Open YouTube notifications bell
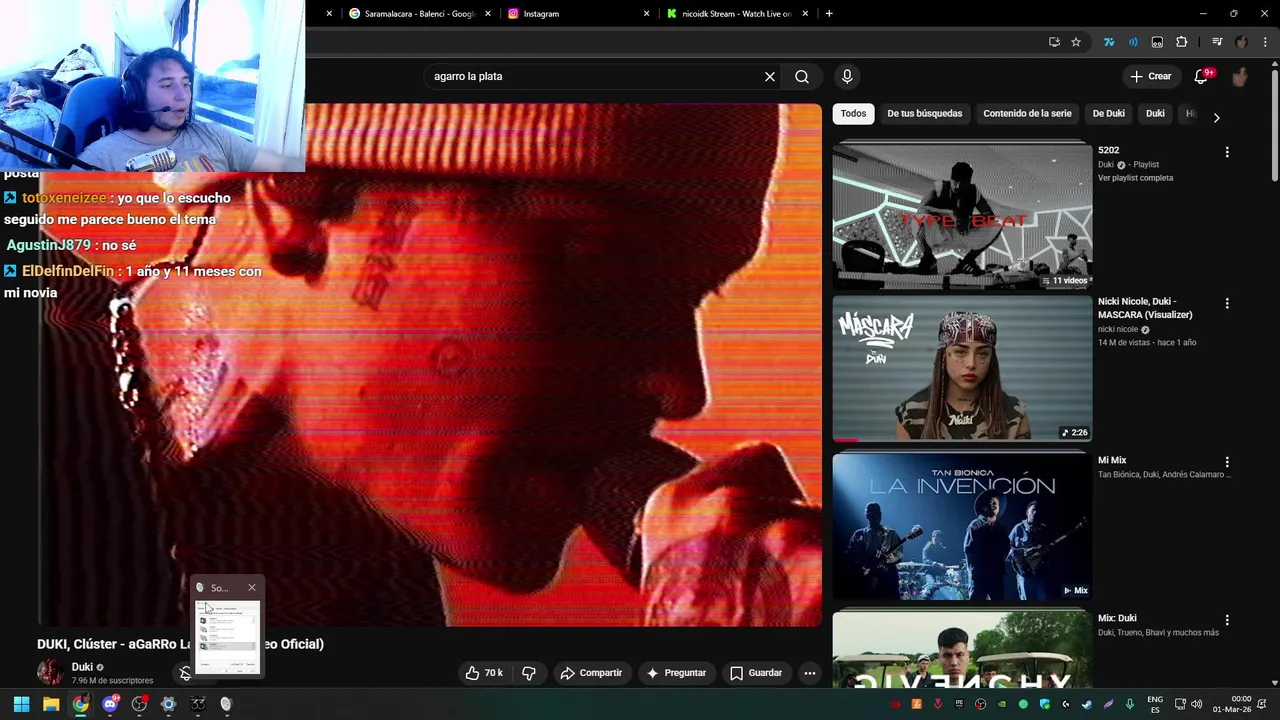Screen dimensions: 1280x720 point(1202,76)
